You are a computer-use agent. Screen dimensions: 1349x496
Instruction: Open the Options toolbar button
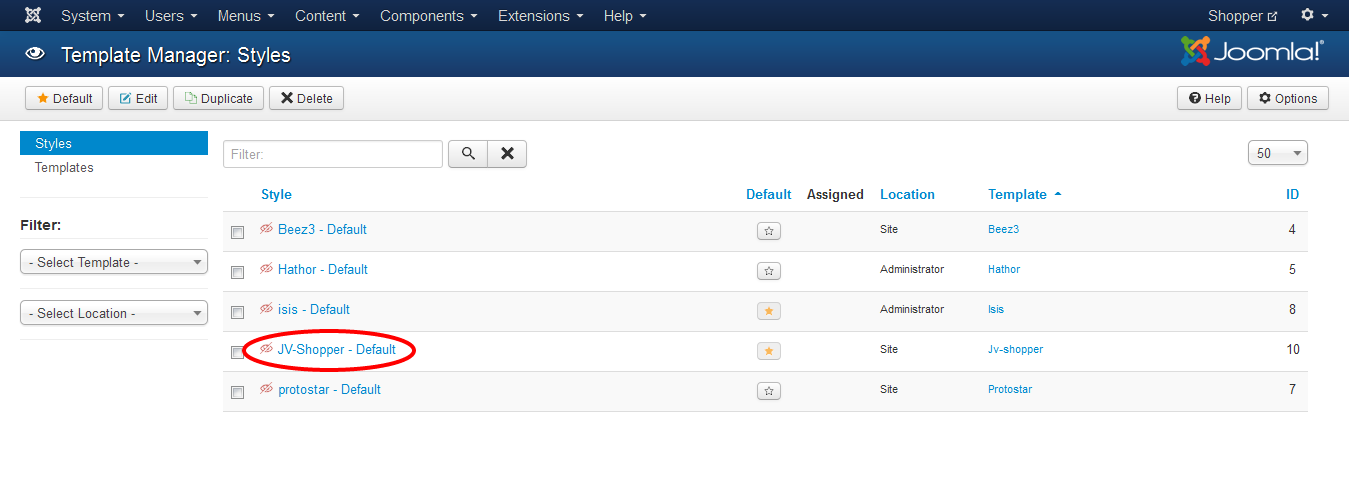pyautogui.click(x=1288, y=98)
